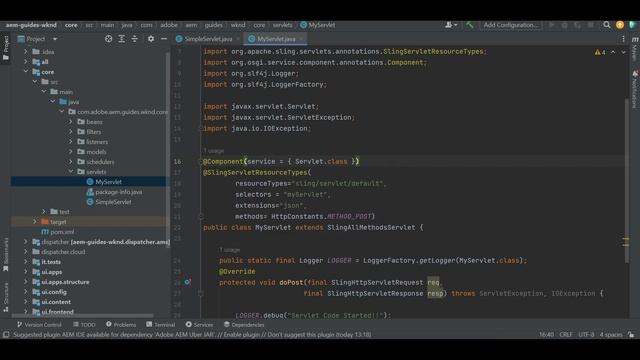Click the Project panel horizontal scrollbar
Screen dimensions: 640x360
pyautogui.click(x=83, y=316)
